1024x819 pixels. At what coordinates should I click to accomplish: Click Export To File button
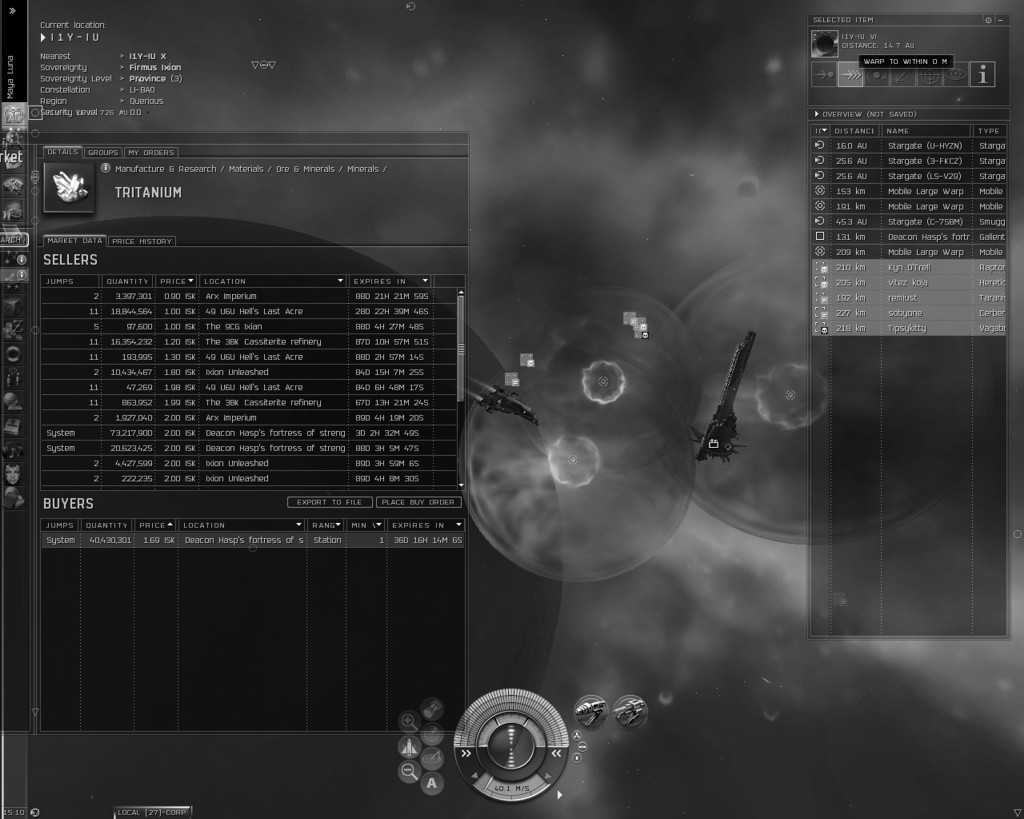click(x=329, y=502)
